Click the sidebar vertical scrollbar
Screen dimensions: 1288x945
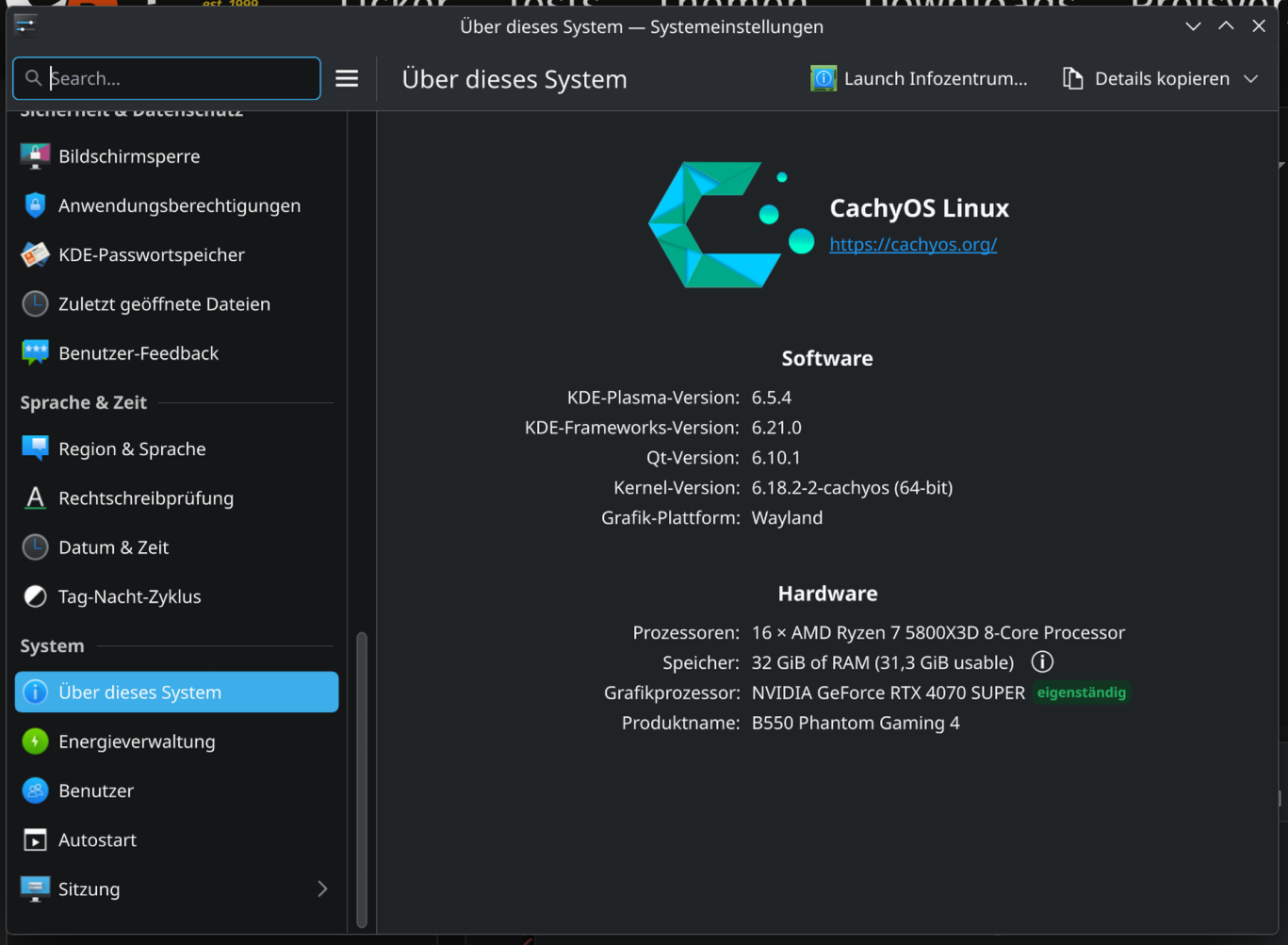pos(362,780)
